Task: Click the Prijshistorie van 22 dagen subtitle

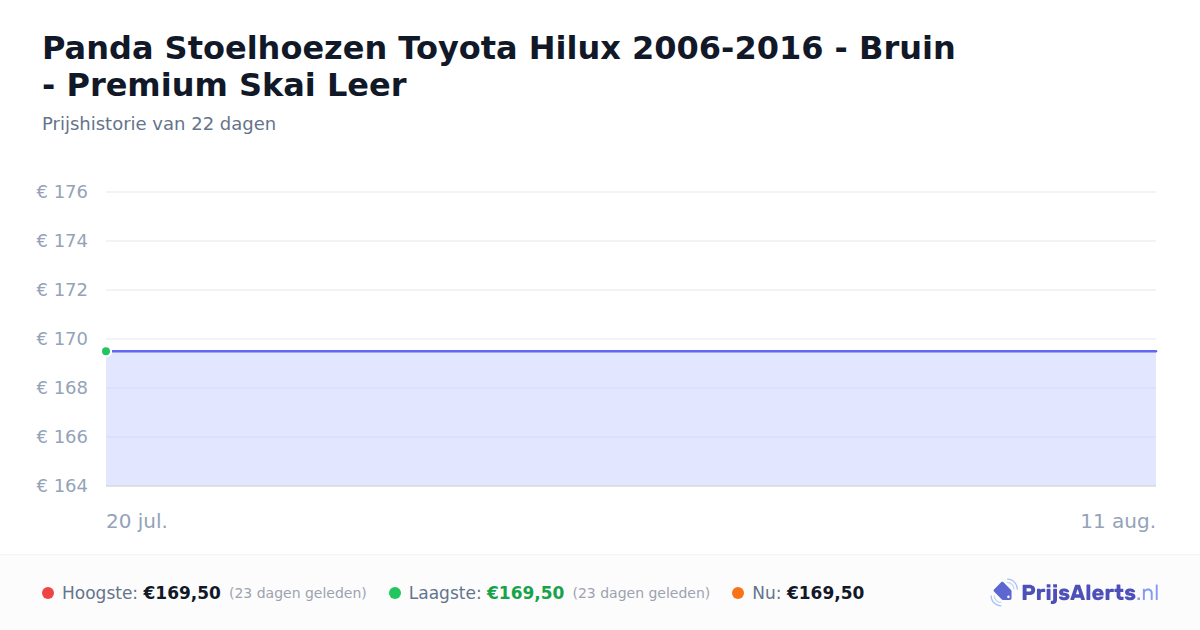Action: tap(159, 124)
